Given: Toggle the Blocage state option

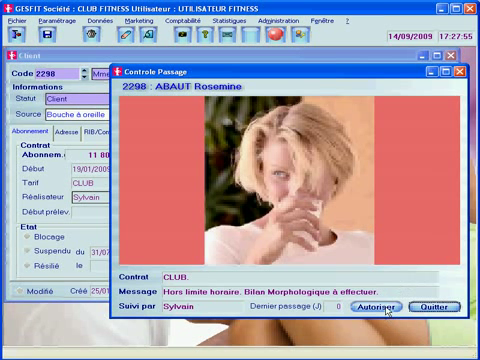Looking at the screenshot, I should click(x=27, y=237).
